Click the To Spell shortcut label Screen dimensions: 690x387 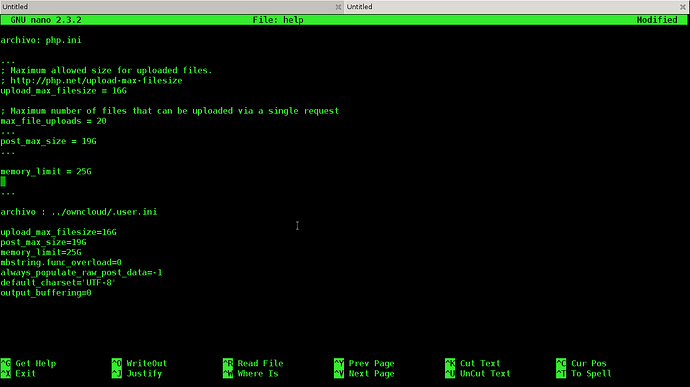(x=591, y=374)
